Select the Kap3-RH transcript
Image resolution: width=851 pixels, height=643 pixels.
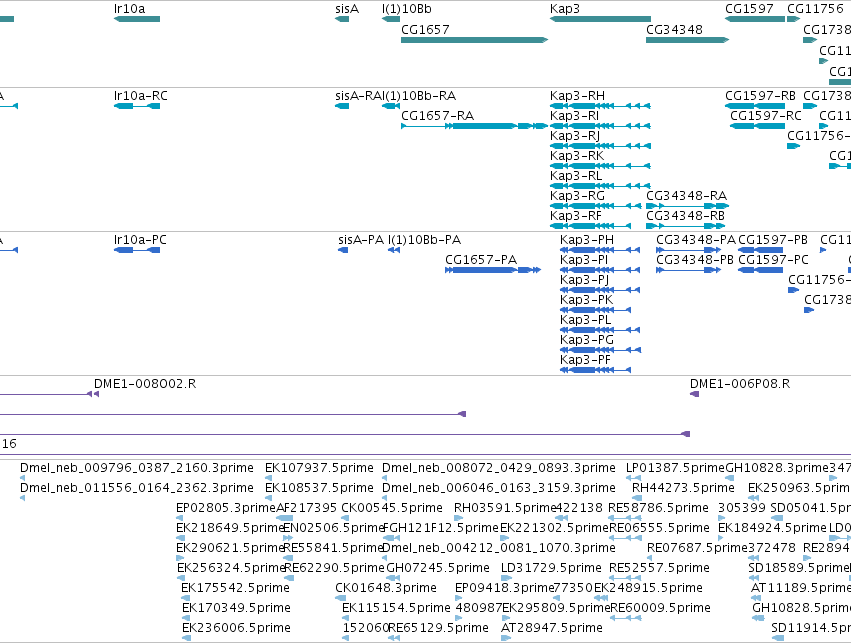(600, 106)
